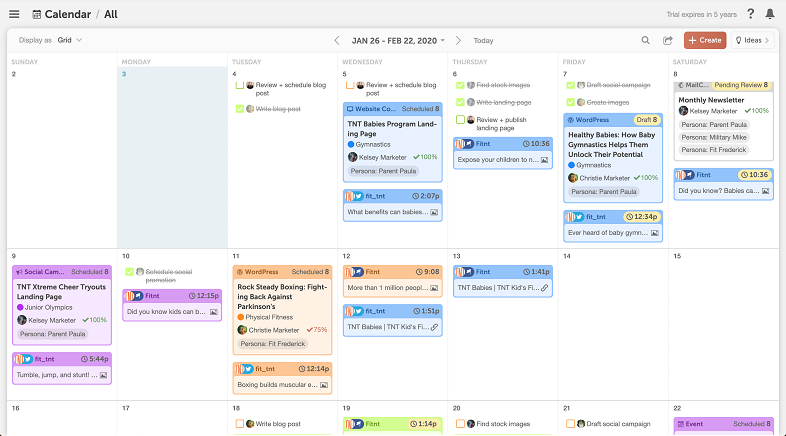Click Draft status badge on WordPress card

tap(647, 120)
